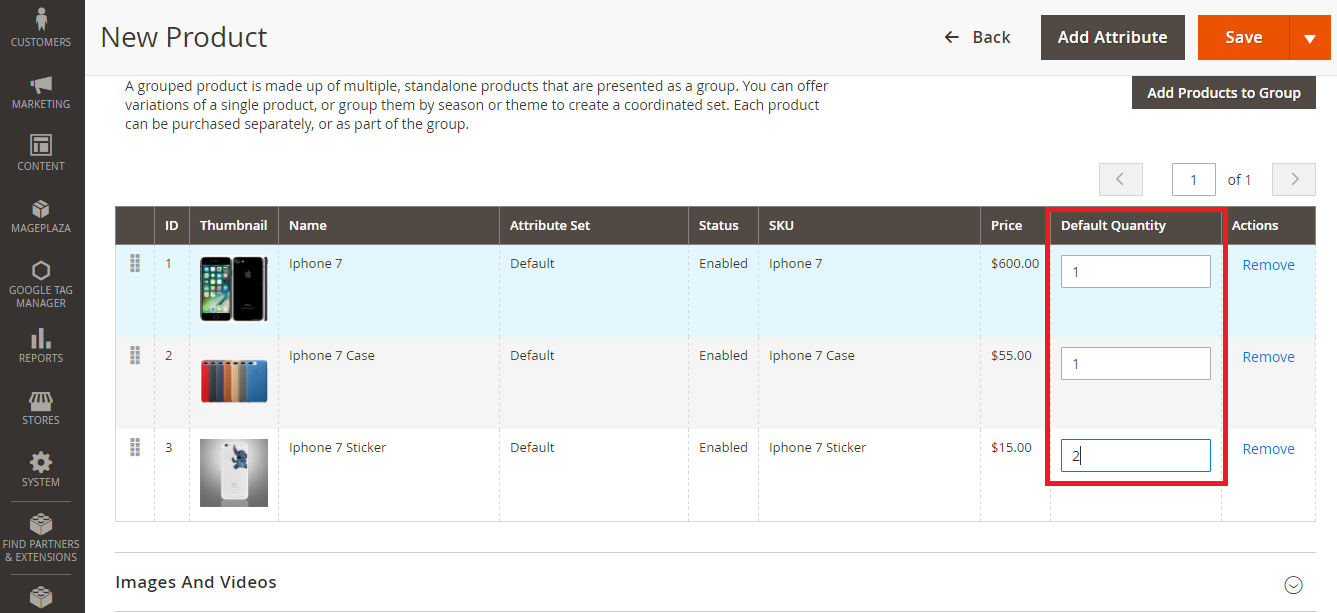
Task: Open the Content sidebar menu
Action: tap(41, 154)
